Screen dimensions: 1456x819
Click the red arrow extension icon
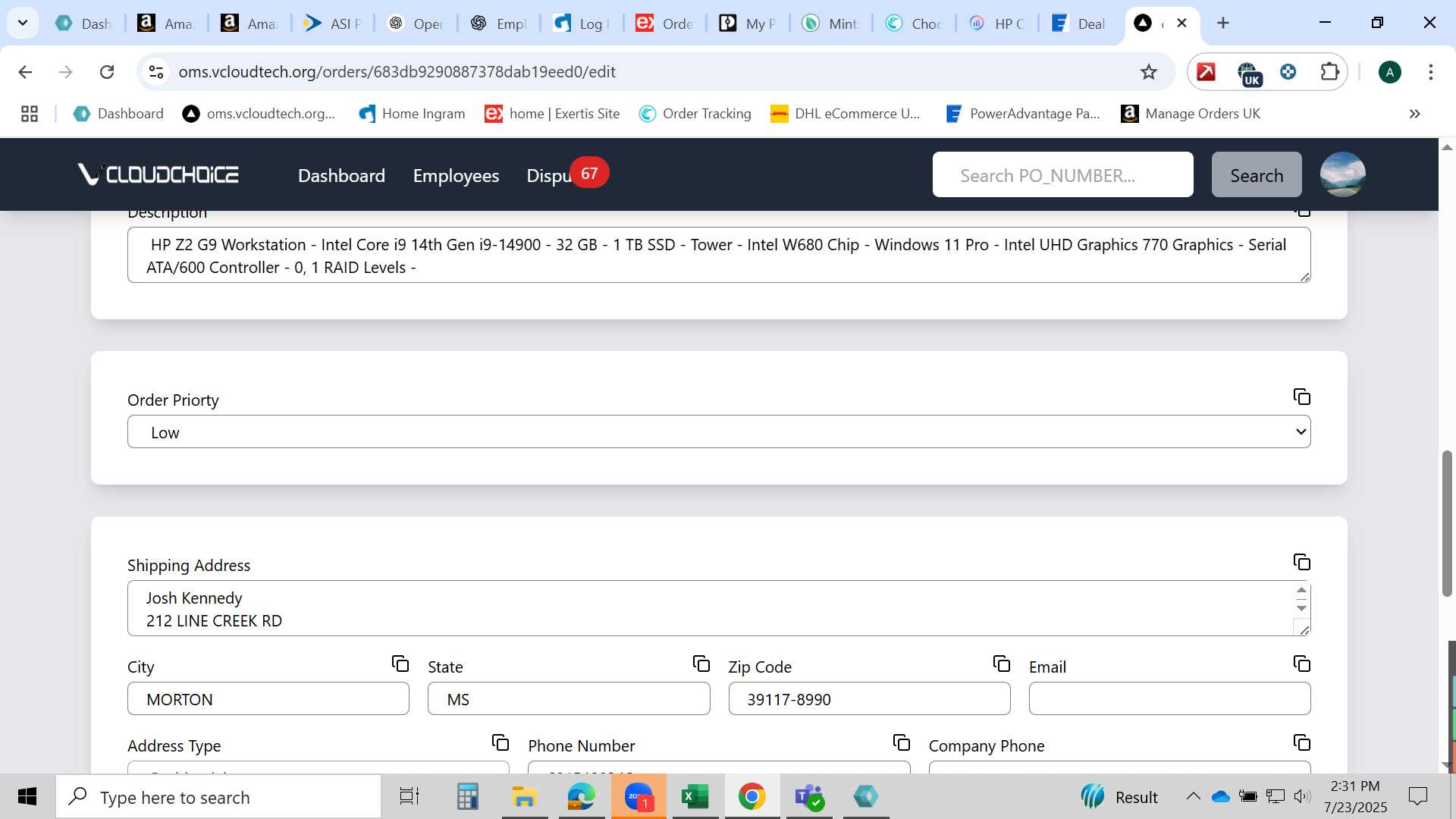[1206, 72]
